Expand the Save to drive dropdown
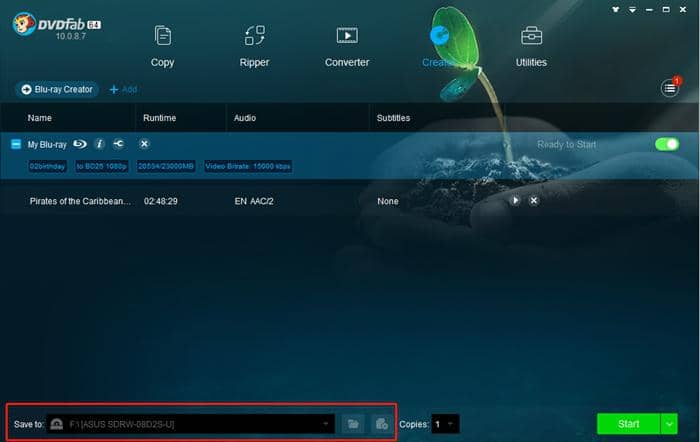Viewport: 700px width, 442px height. [325, 424]
